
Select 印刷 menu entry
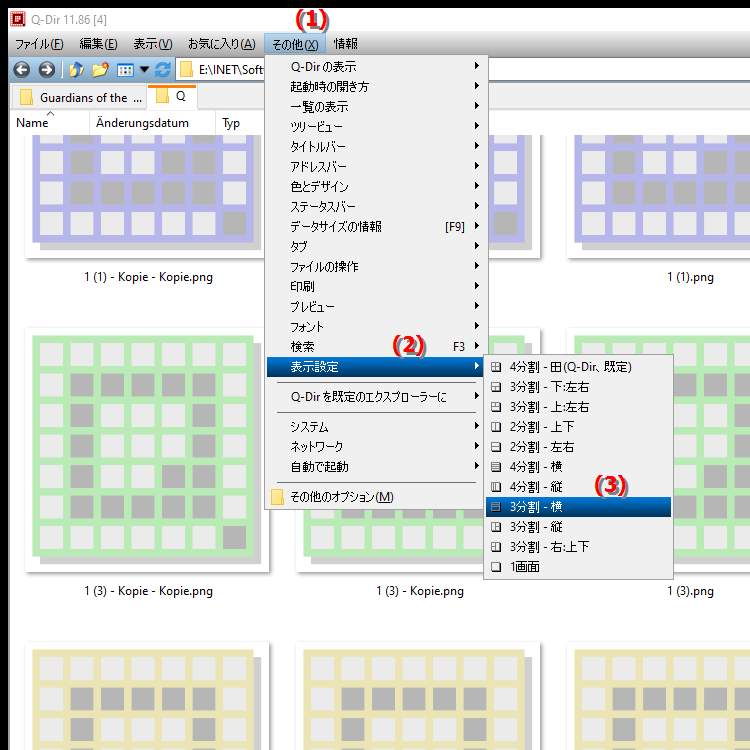[x=376, y=287]
